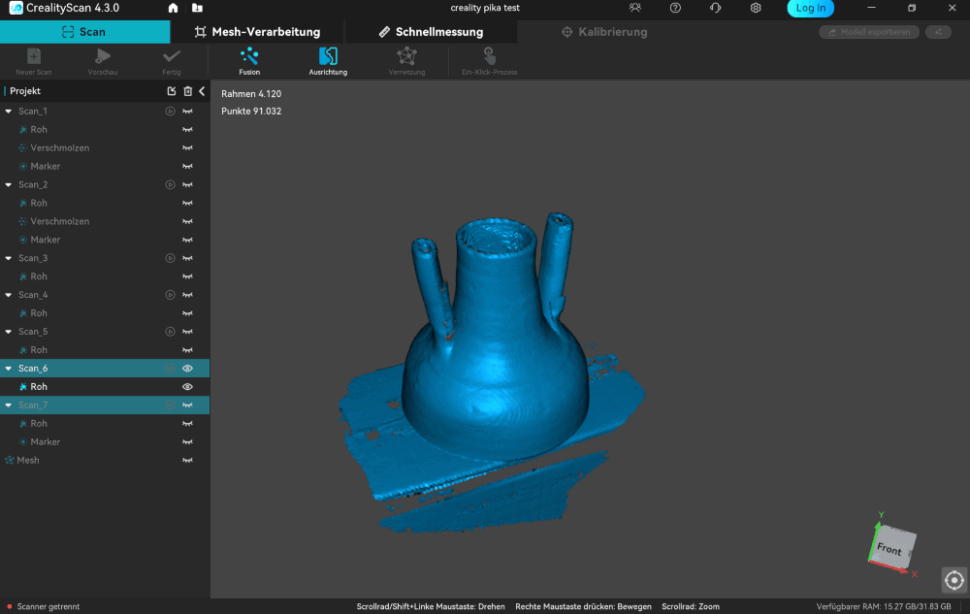Select the Ausrichtung alignment tool
Image resolution: width=970 pixels, height=614 pixels.
328,61
